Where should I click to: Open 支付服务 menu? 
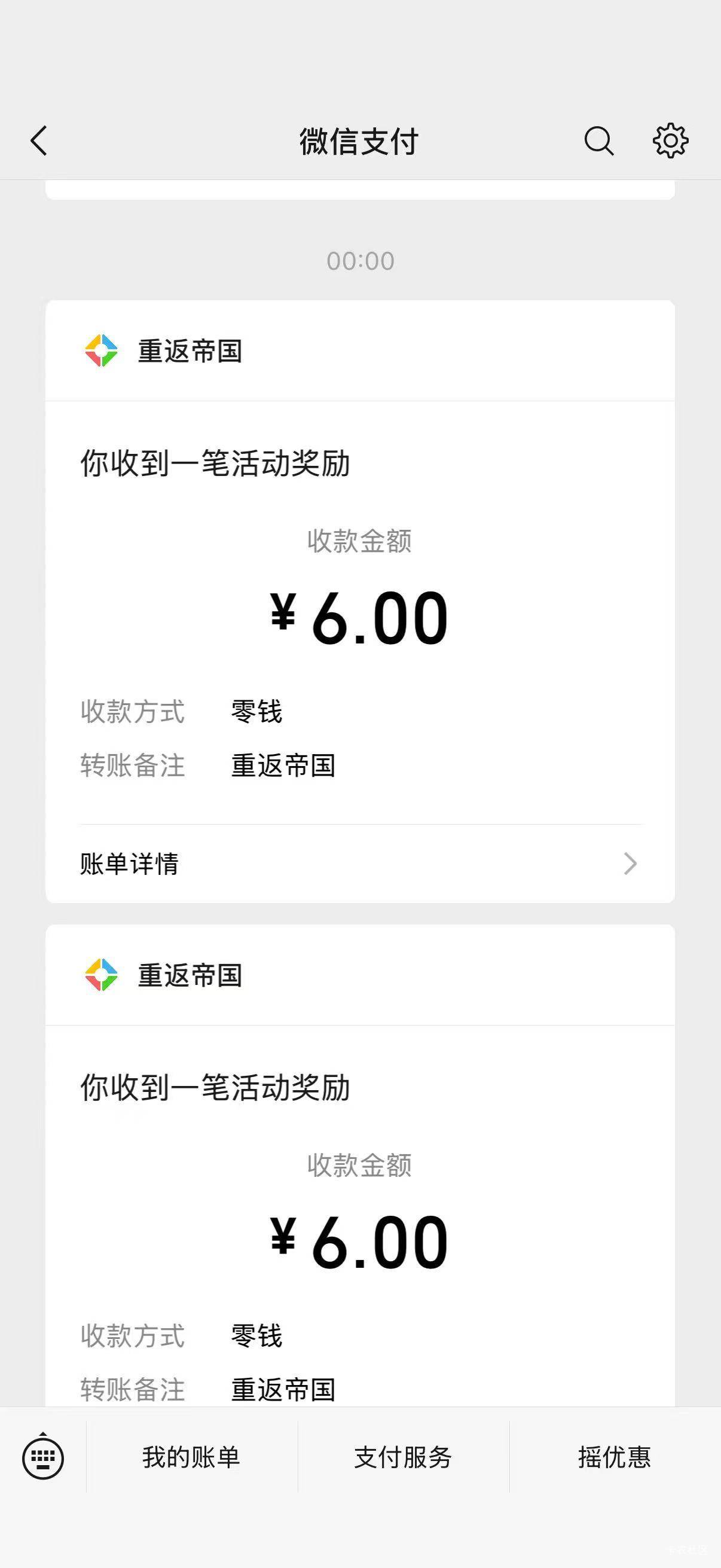pos(403,1457)
